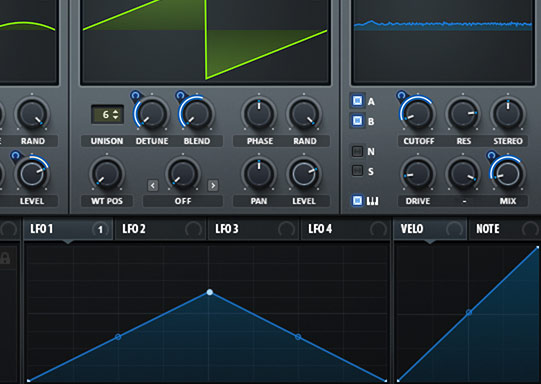Click the RAND knob next to PHASE
Viewport: 541px width, 384px height.
(x=304, y=114)
